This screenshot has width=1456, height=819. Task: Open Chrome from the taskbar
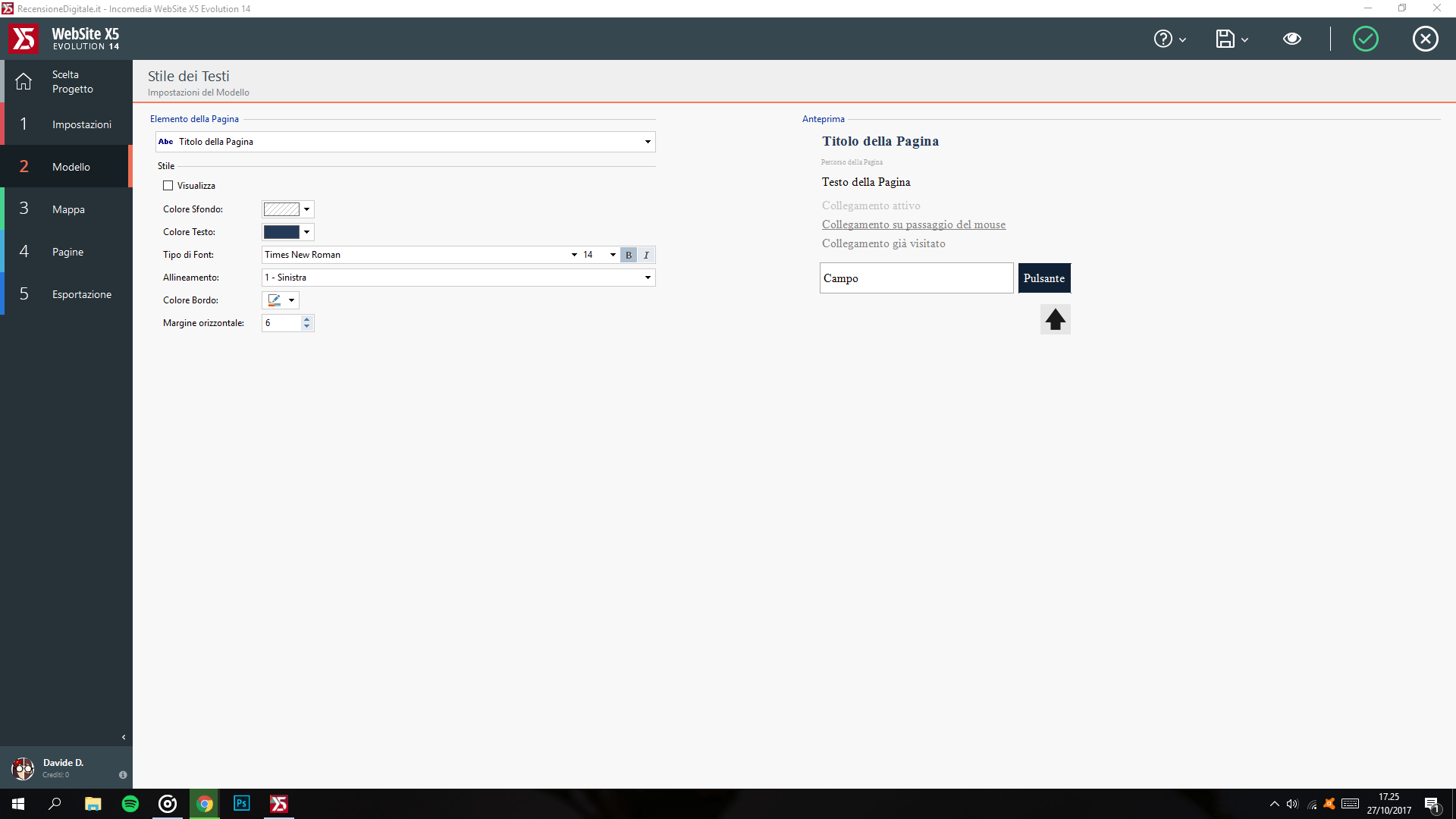205,804
